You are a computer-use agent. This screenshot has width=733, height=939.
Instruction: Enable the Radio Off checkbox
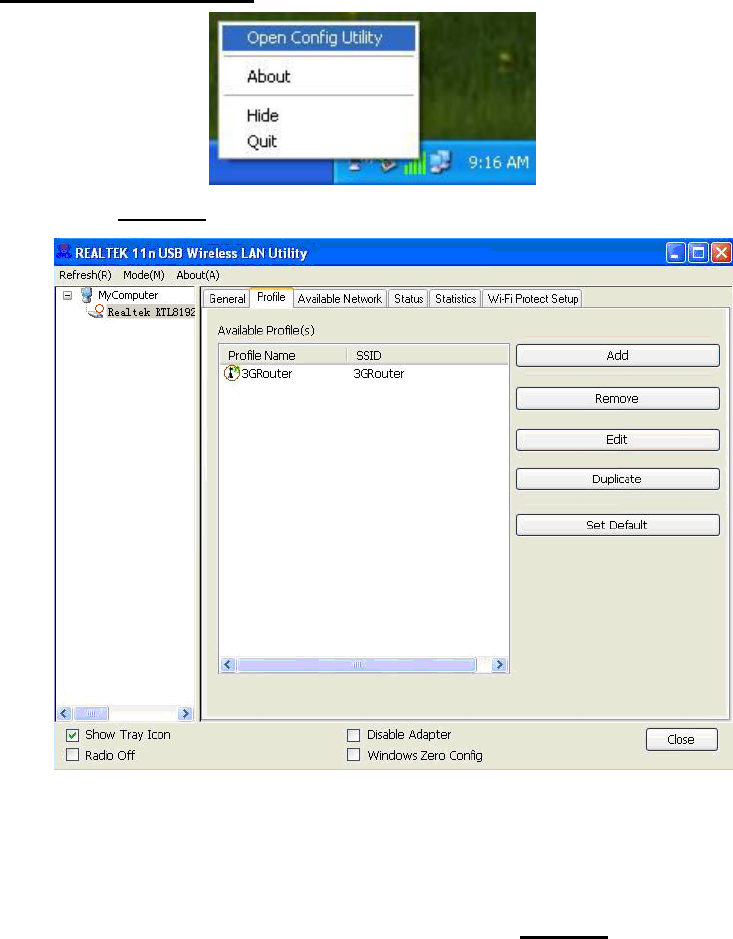click(x=72, y=755)
